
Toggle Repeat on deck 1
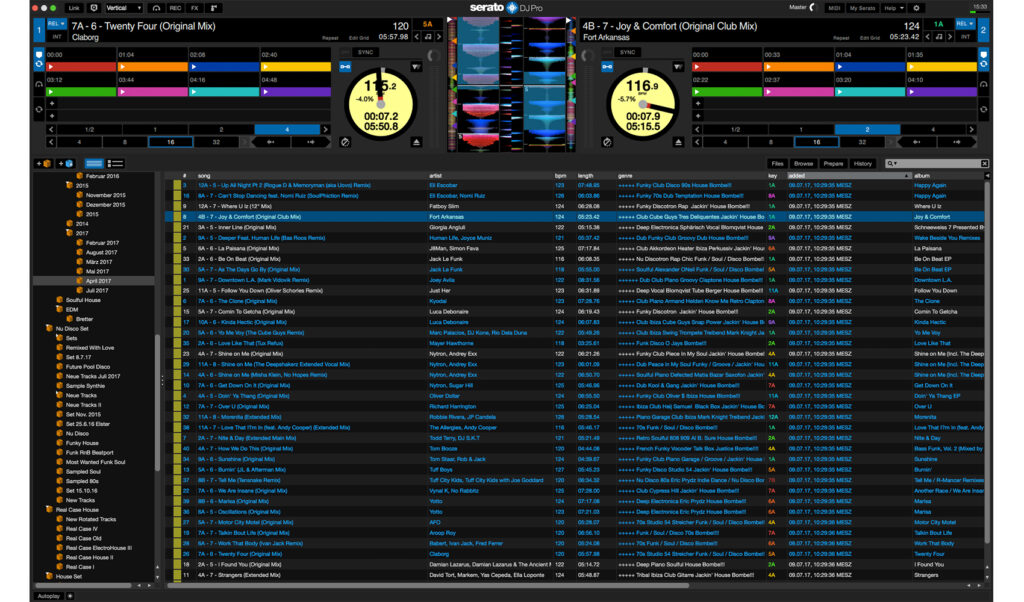coord(330,38)
